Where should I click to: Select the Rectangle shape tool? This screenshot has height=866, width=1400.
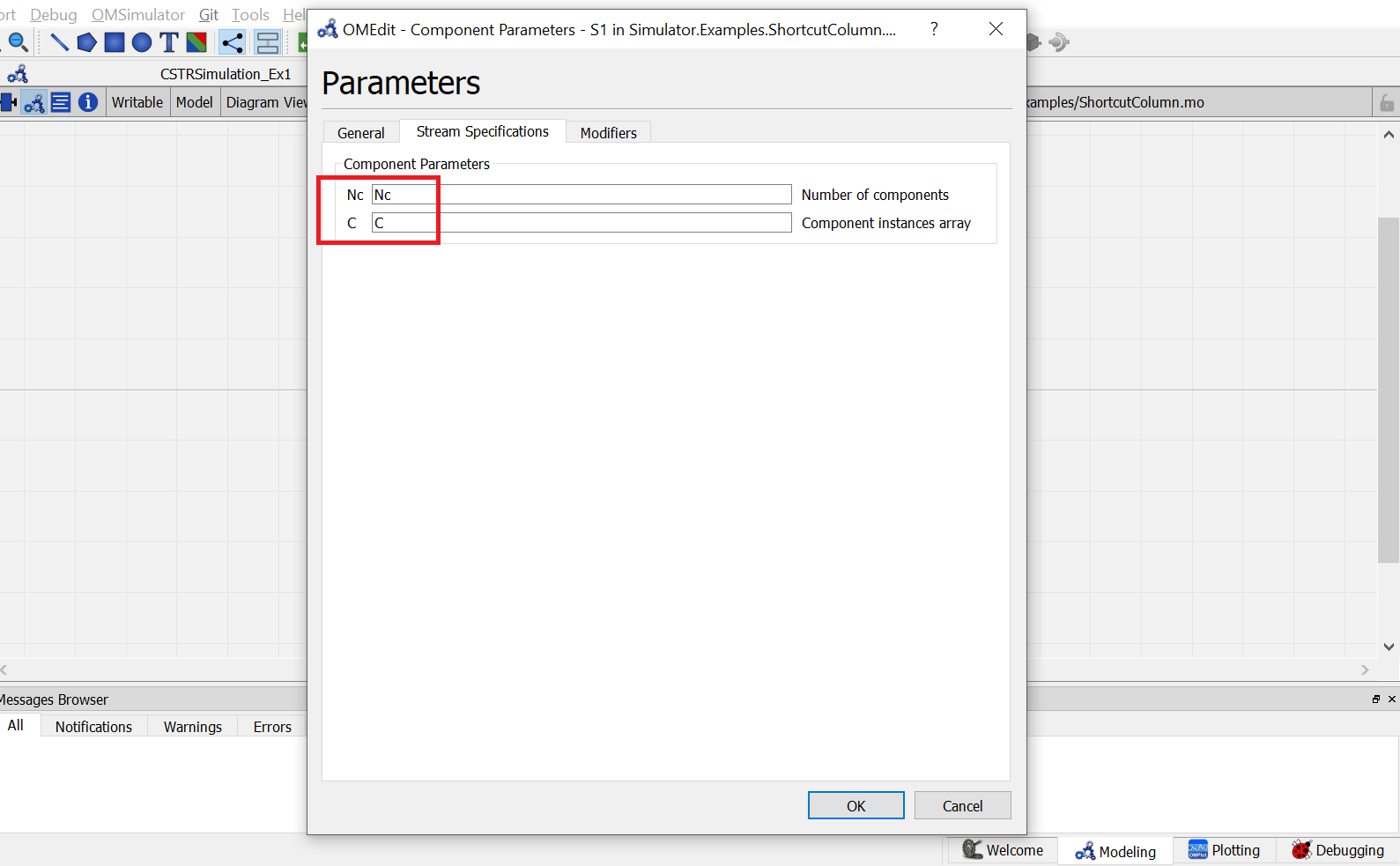pyautogui.click(x=115, y=41)
